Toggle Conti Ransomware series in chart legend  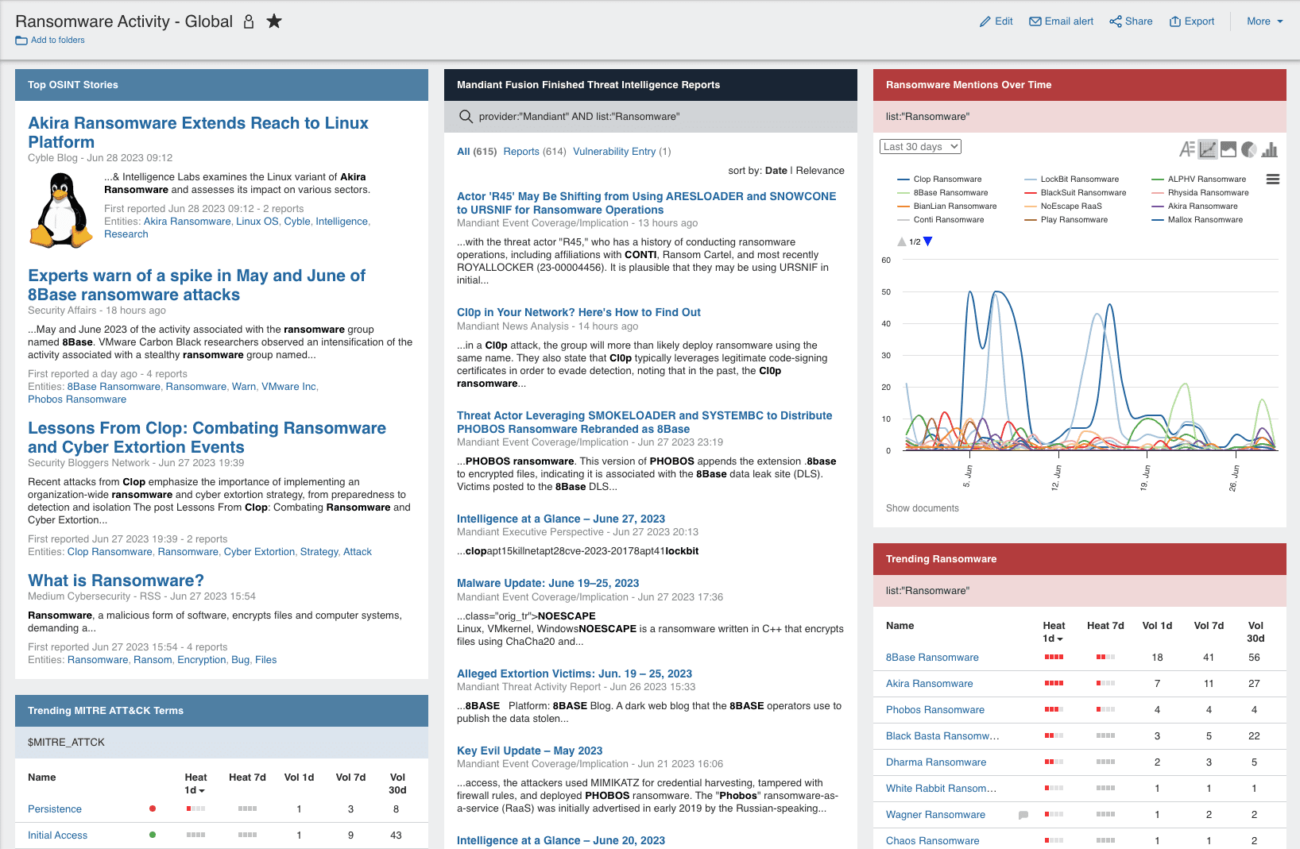941,219
